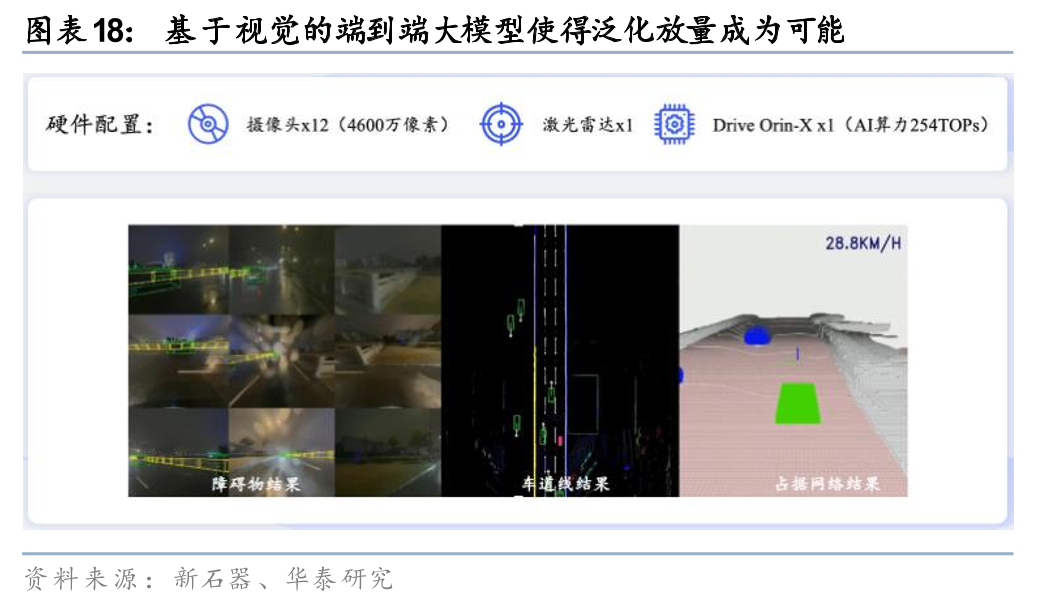Click the 占据网格结果 caption
Viewport: 1048px width, 604px height.
coord(827,484)
